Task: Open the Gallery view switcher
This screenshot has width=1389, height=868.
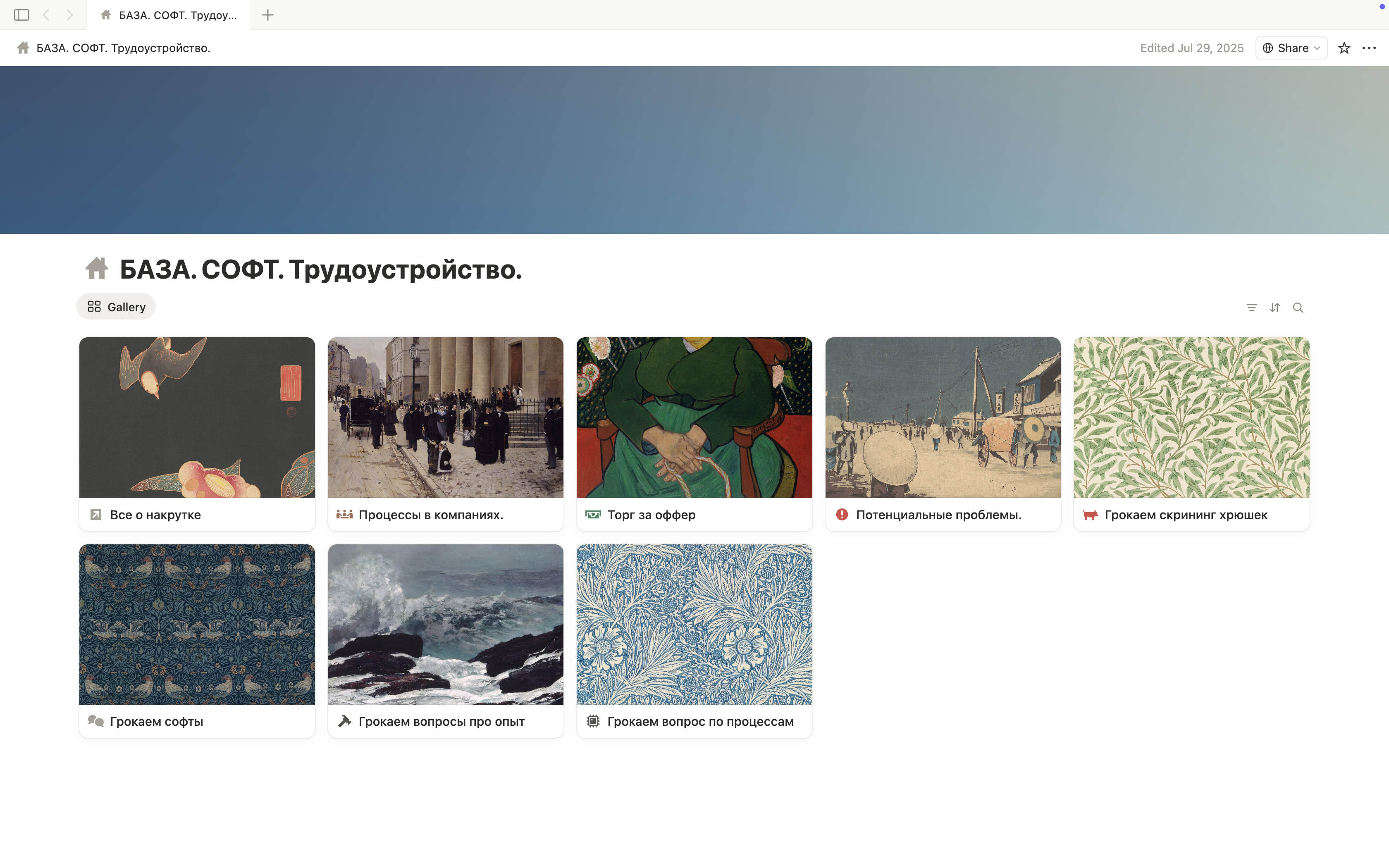Action: 116,307
